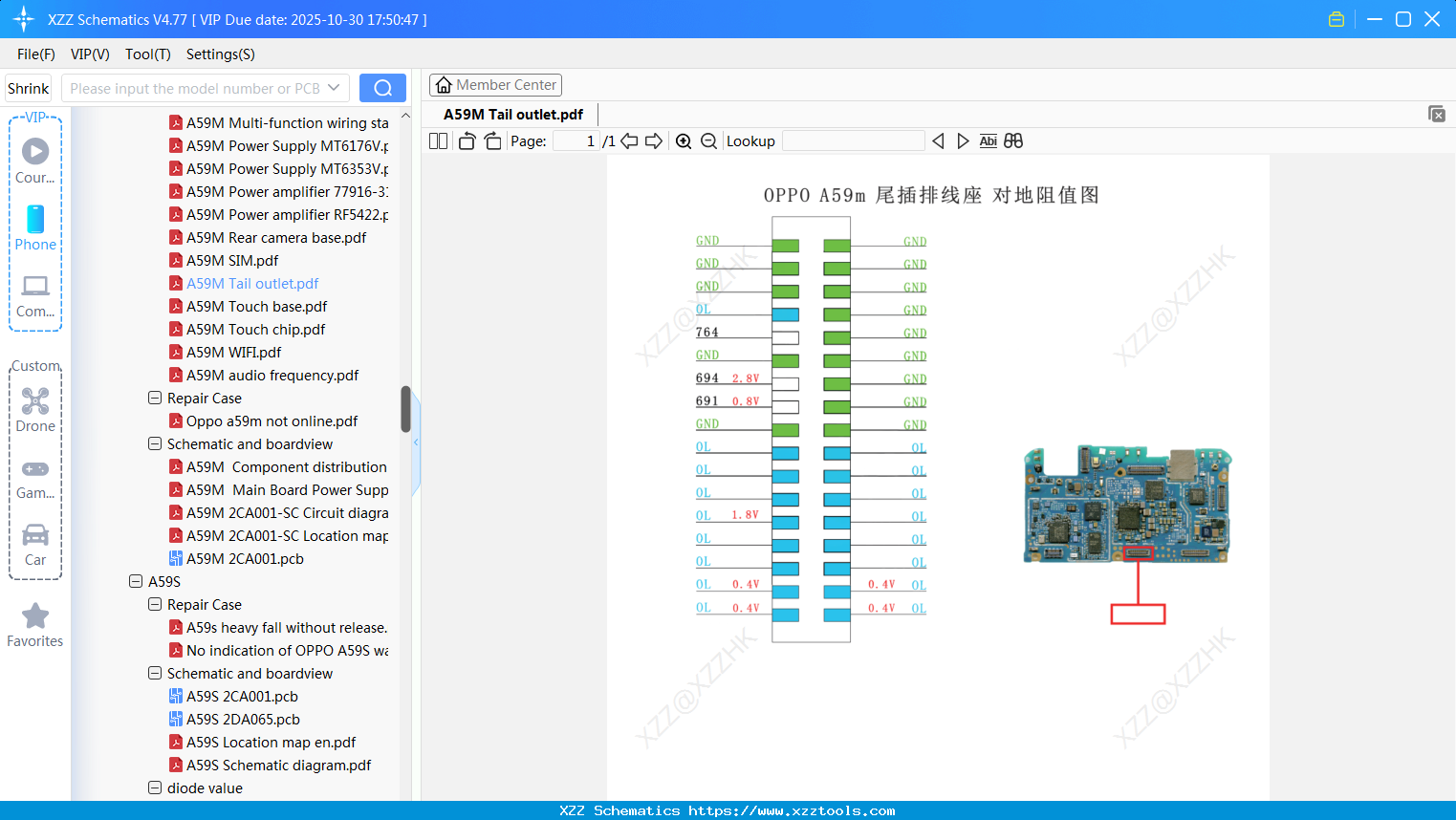The image size is (1456, 820).
Task: Open A59M Power amplifier 77916 file
Action: coord(279,192)
